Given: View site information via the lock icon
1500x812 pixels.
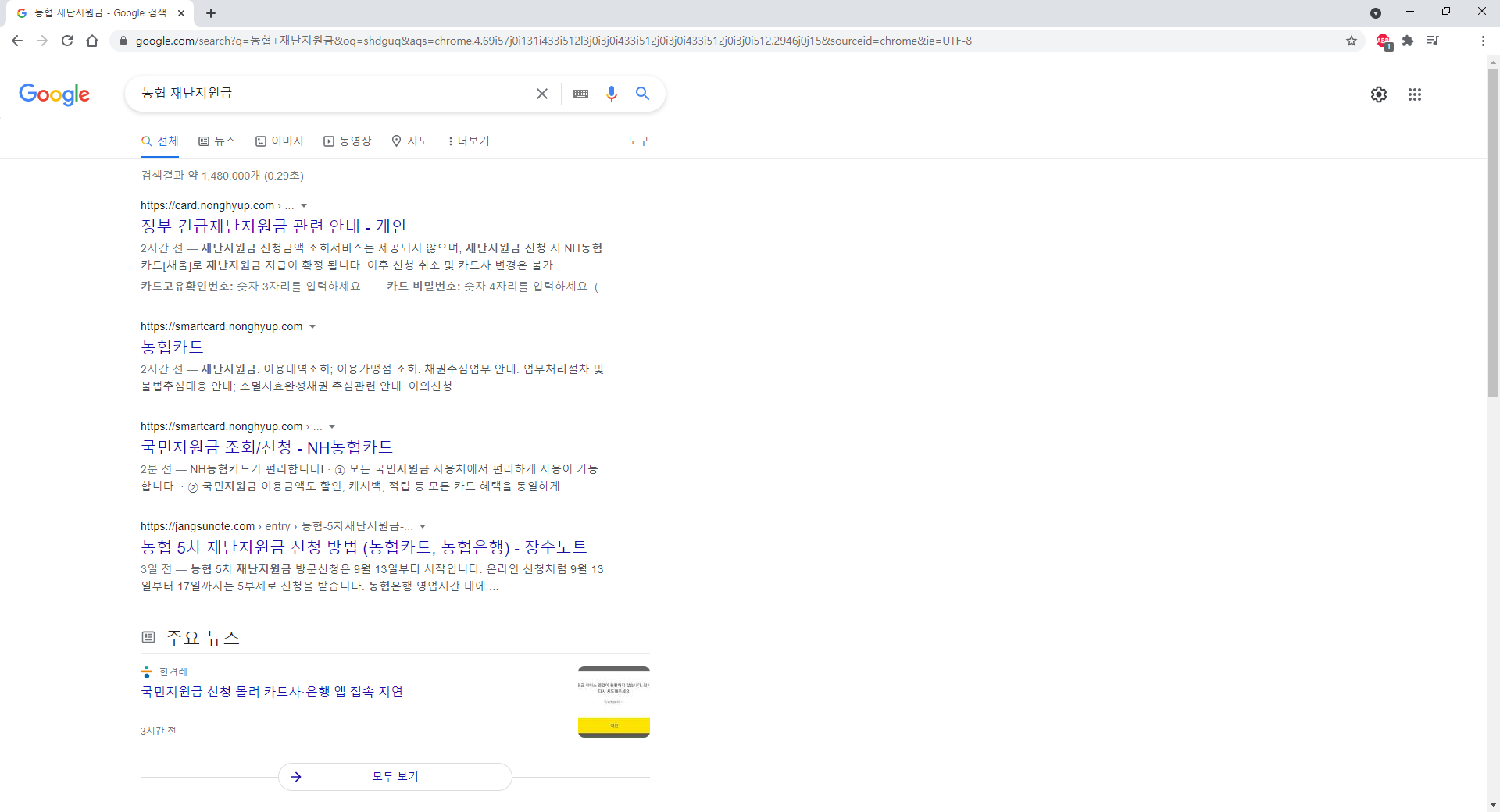Looking at the screenshot, I should click(123, 41).
